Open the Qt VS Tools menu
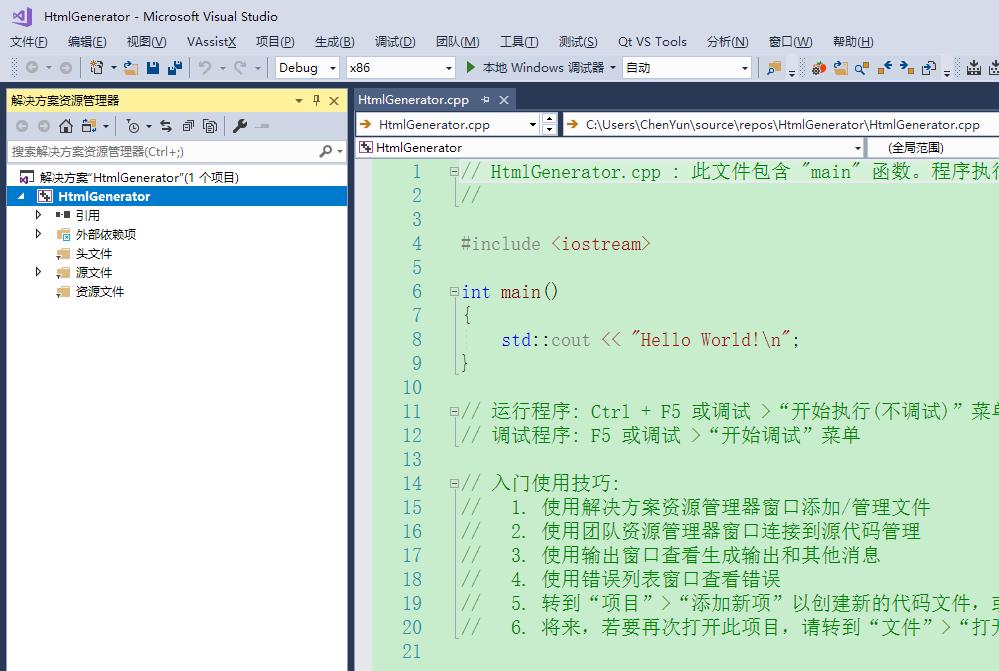This screenshot has width=999, height=671. click(652, 41)
